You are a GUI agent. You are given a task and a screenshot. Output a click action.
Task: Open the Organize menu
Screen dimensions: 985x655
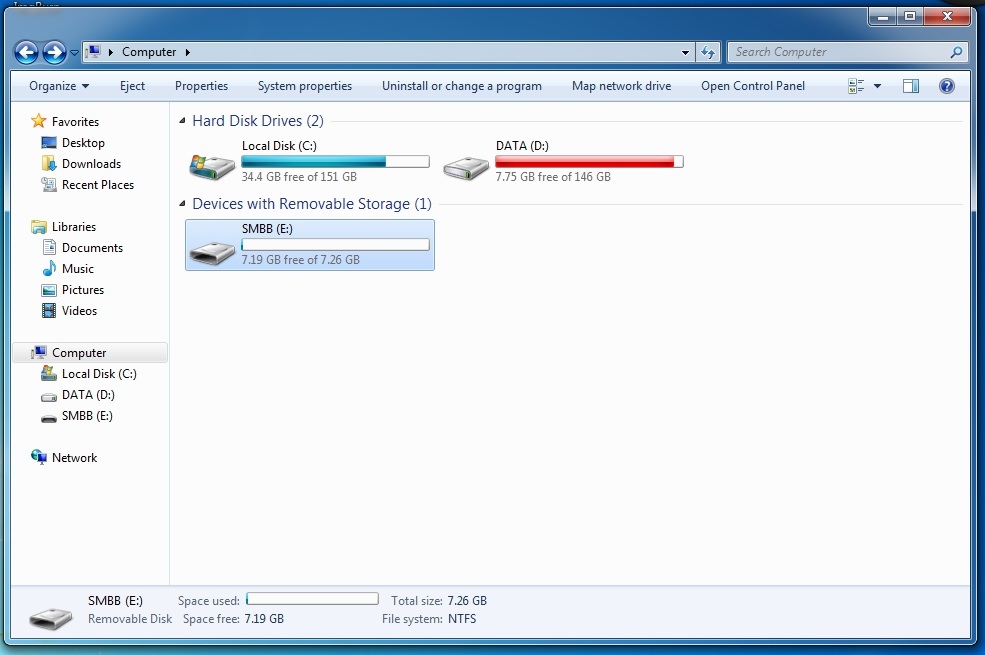tap(59, 86)
